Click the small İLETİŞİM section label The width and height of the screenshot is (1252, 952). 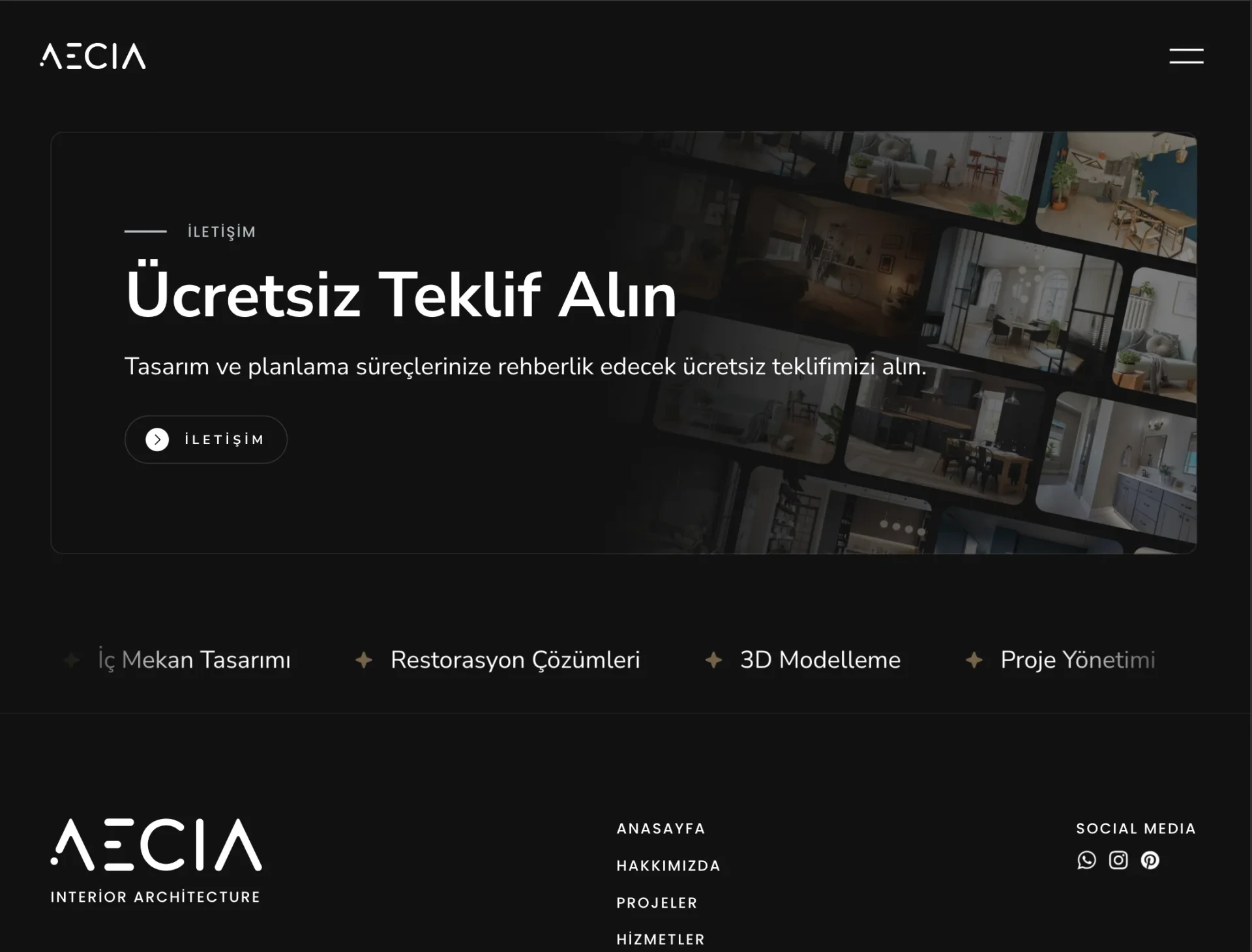point(222,232)
